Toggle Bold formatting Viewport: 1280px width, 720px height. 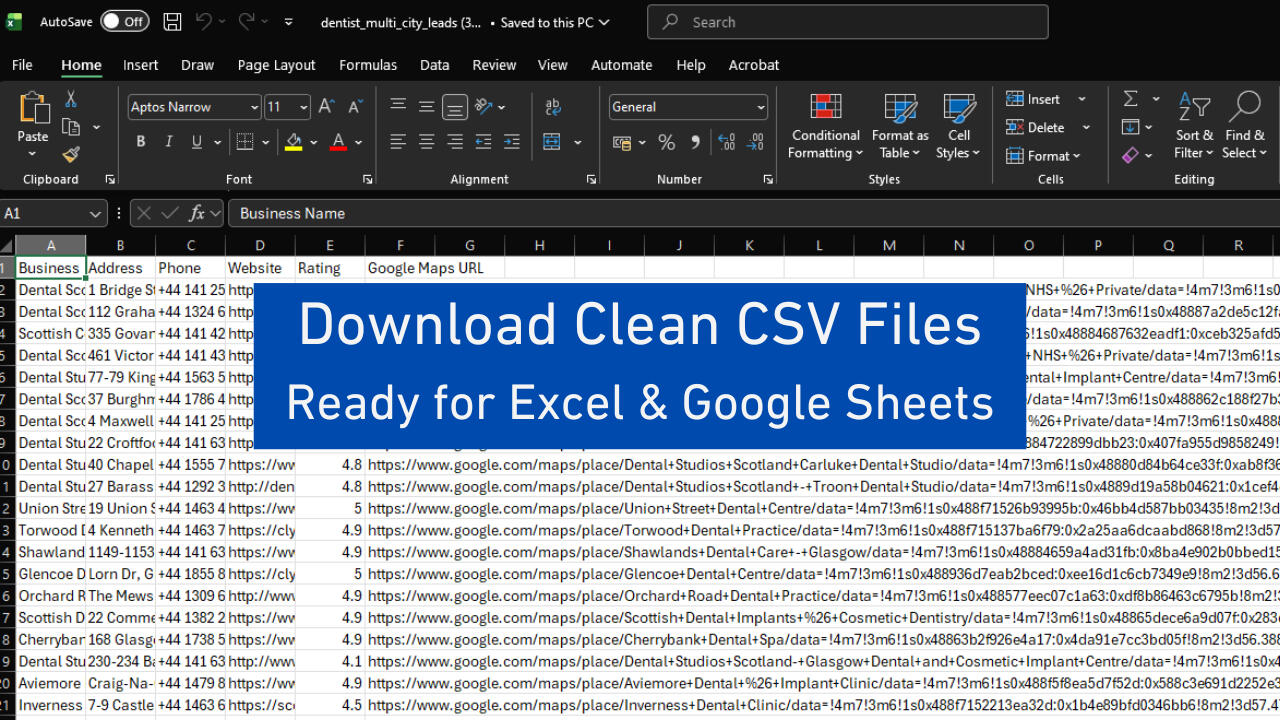coord(141,142)
